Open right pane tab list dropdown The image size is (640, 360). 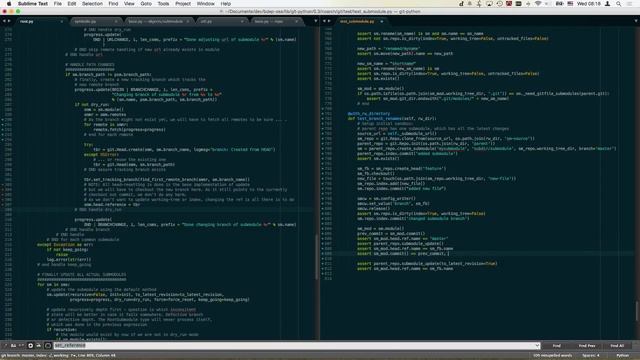[x=636, y=21]
